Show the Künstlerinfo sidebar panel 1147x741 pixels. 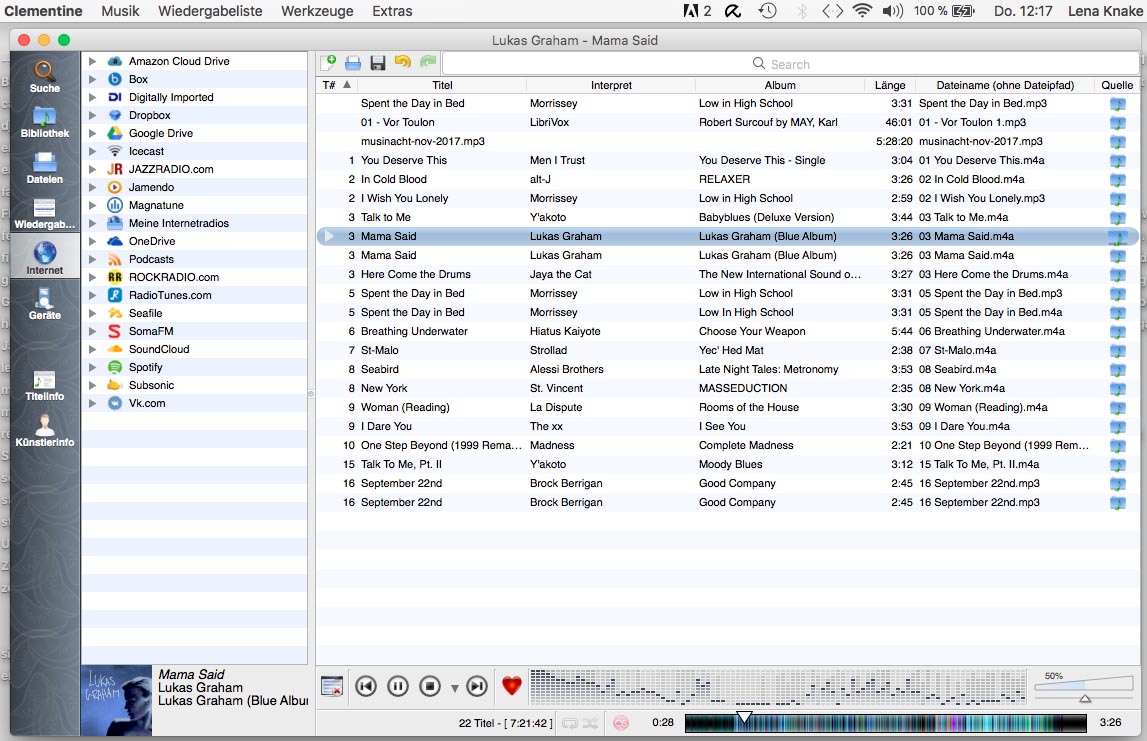pos(45,430)
